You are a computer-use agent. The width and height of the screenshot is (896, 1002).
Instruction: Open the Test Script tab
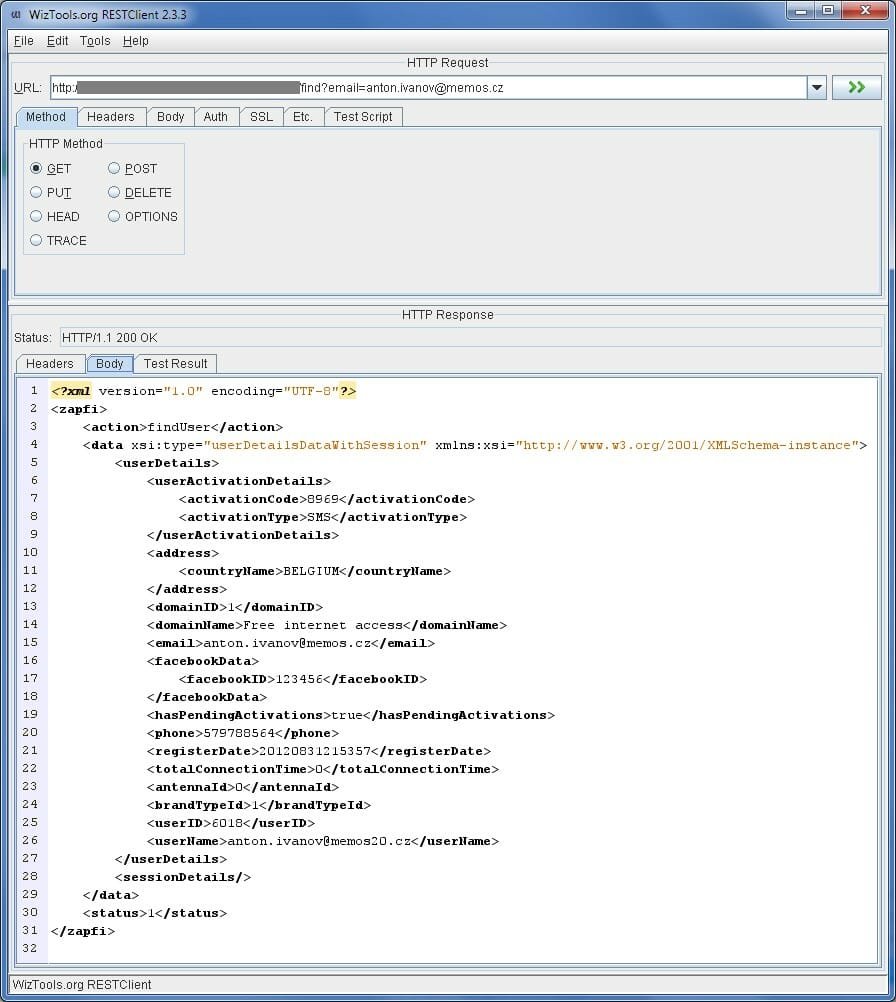coord(364,116)
